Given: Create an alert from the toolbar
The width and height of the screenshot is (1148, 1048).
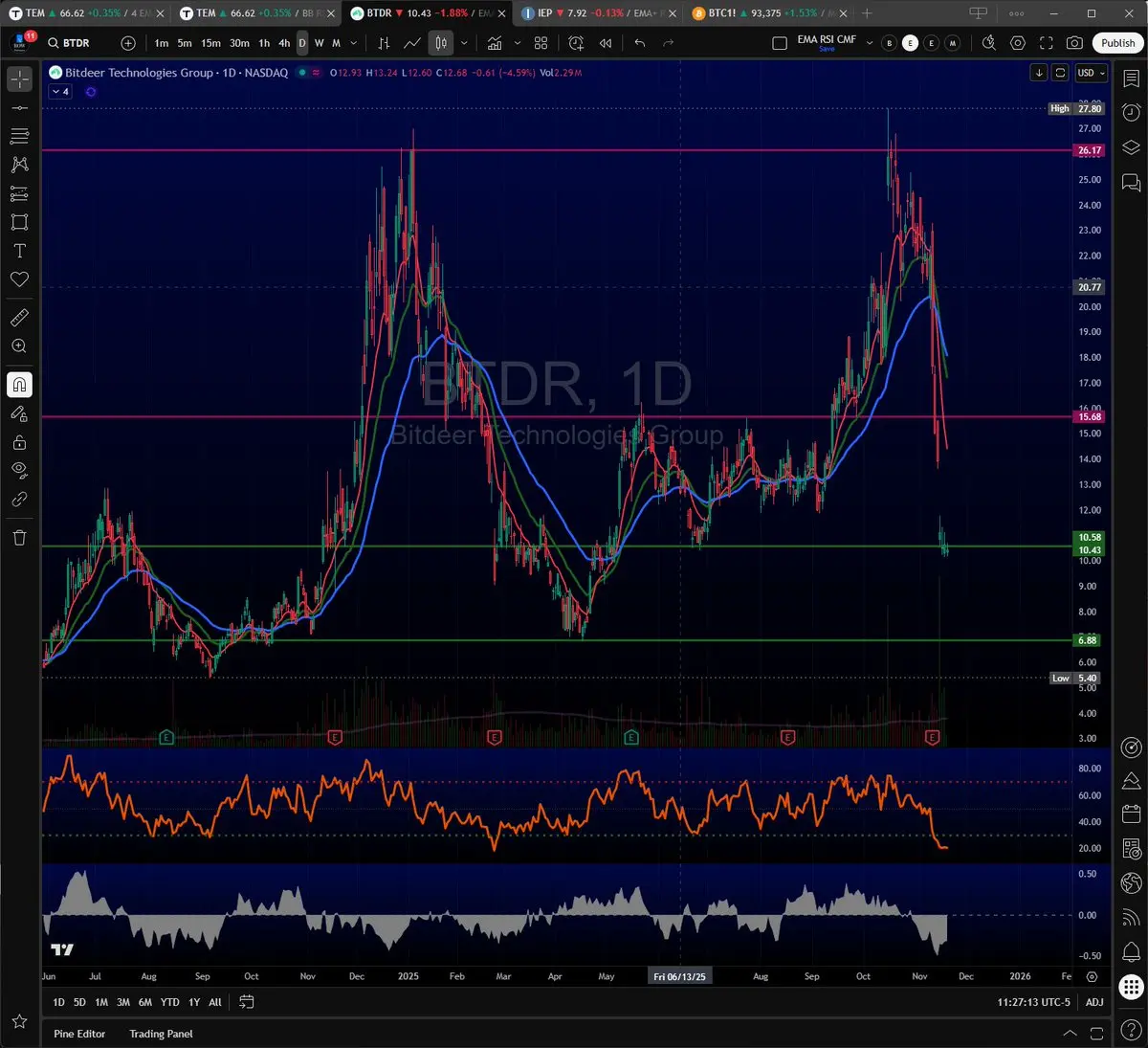Looking at the screenshot, I should click(x=576, y=43).
